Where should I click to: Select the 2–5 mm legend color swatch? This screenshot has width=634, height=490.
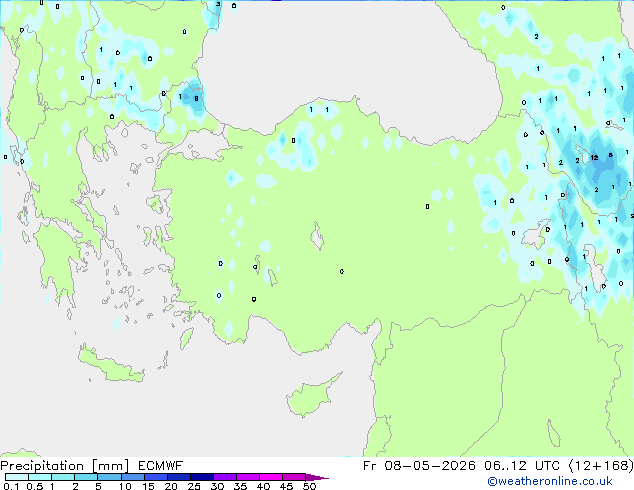86,477
